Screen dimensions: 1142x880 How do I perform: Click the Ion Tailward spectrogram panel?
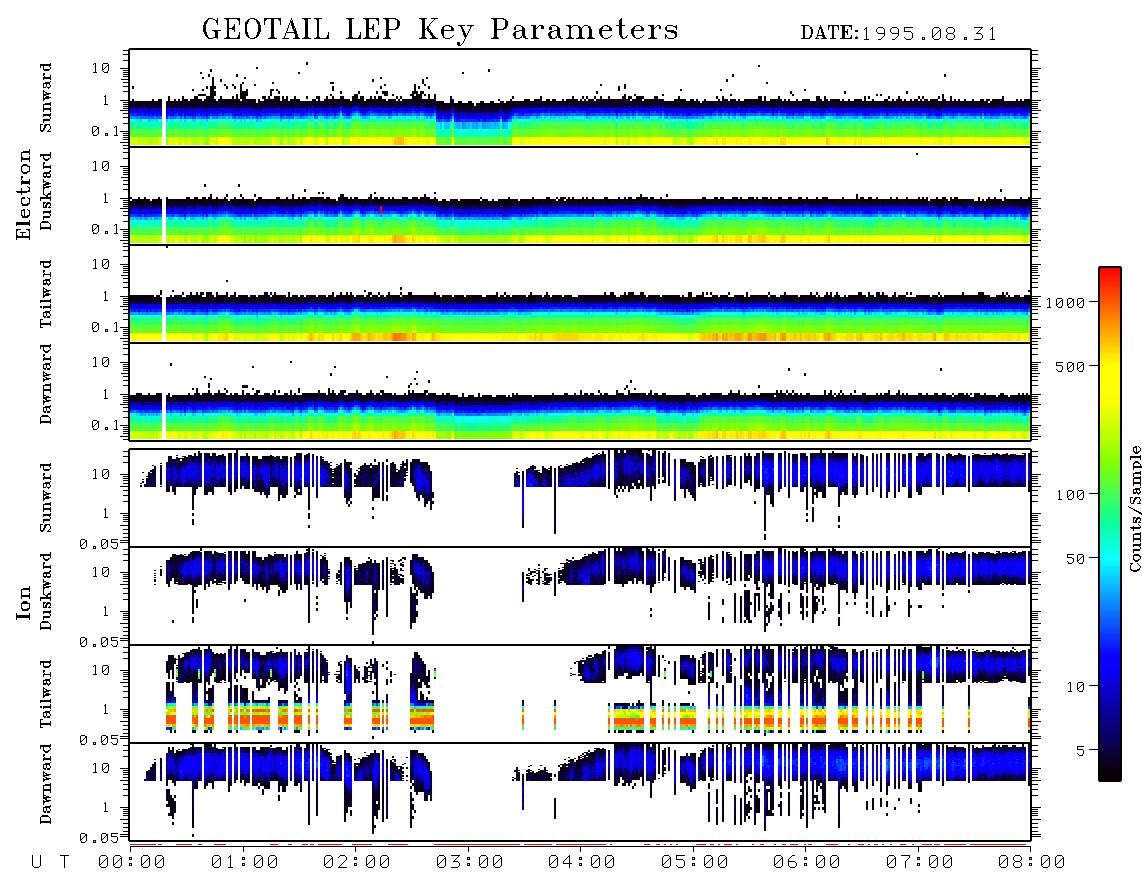tap(580, 694)
